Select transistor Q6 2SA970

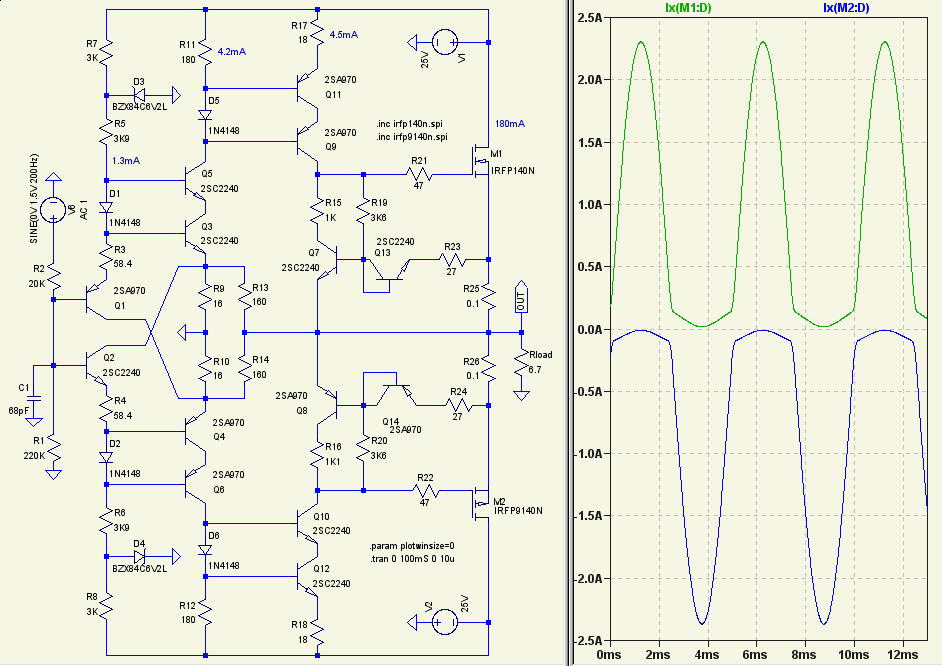click(196, 483)
